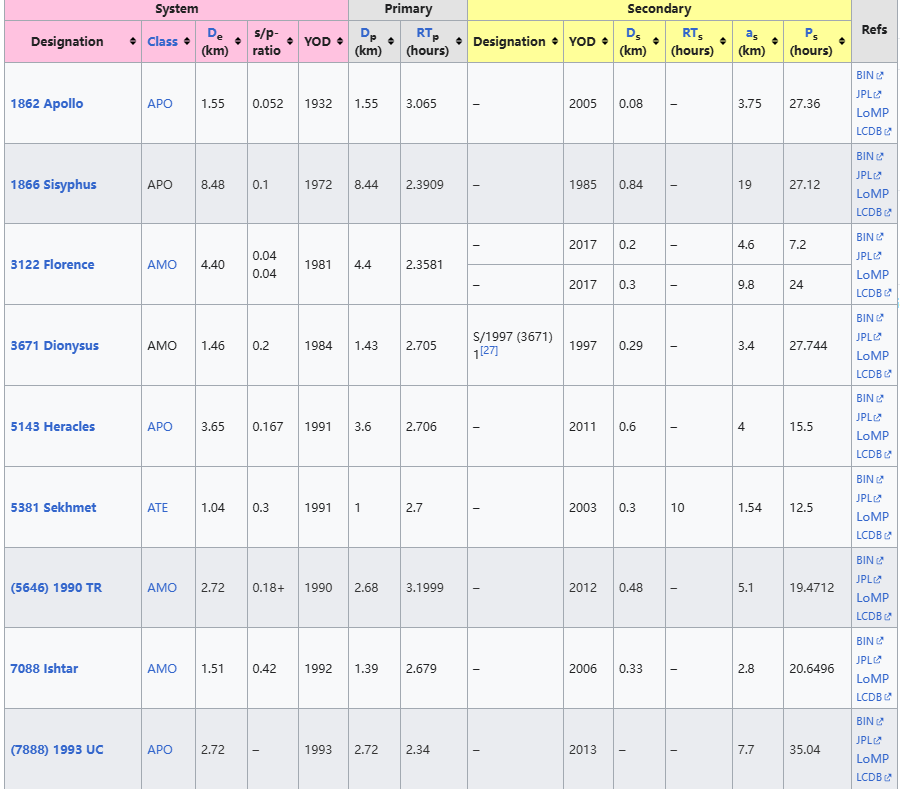Sort by semi-major axis as (km) arrows
900x789 pixels.
(774, 42)
